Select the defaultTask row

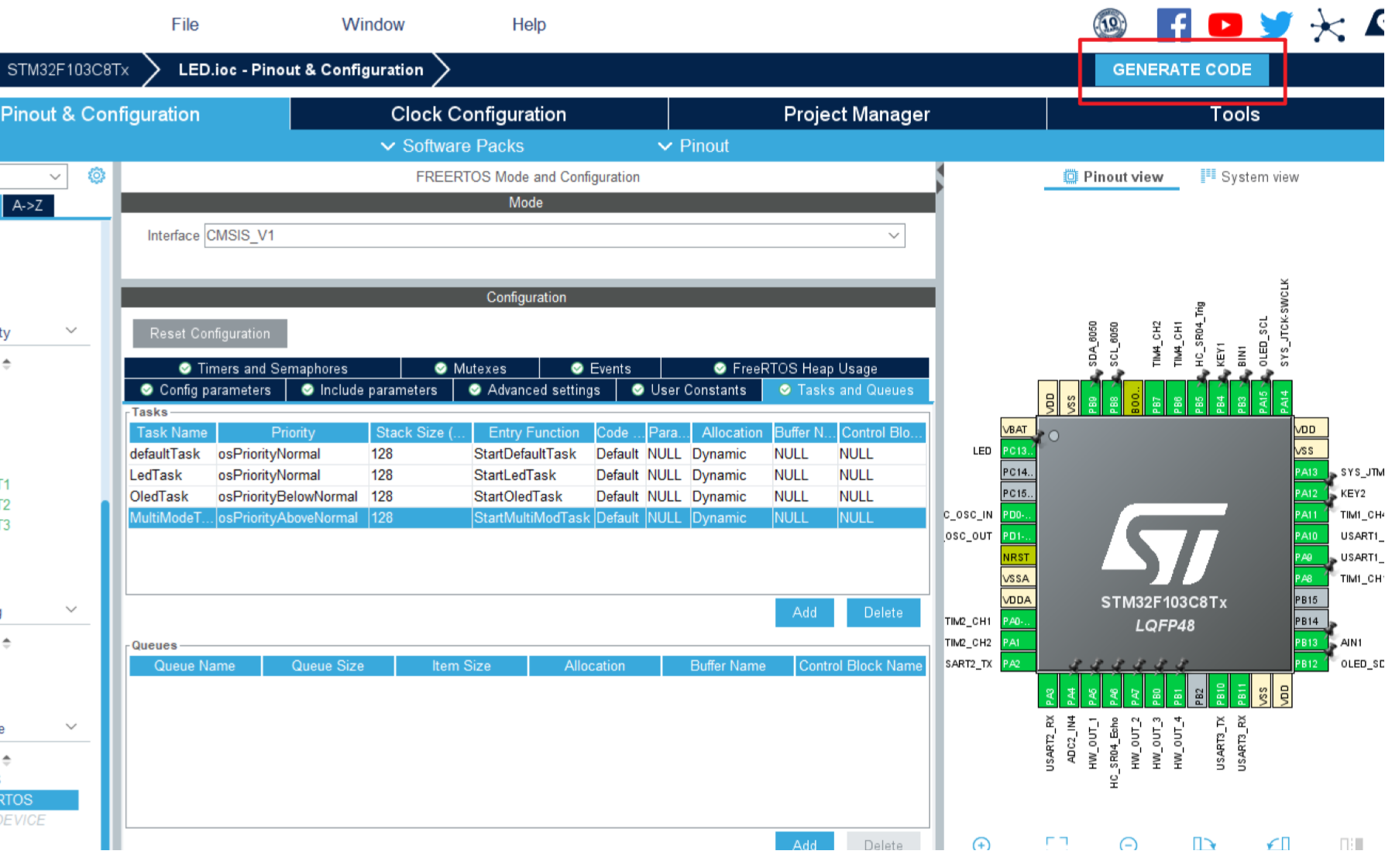(x=527, y=454)
